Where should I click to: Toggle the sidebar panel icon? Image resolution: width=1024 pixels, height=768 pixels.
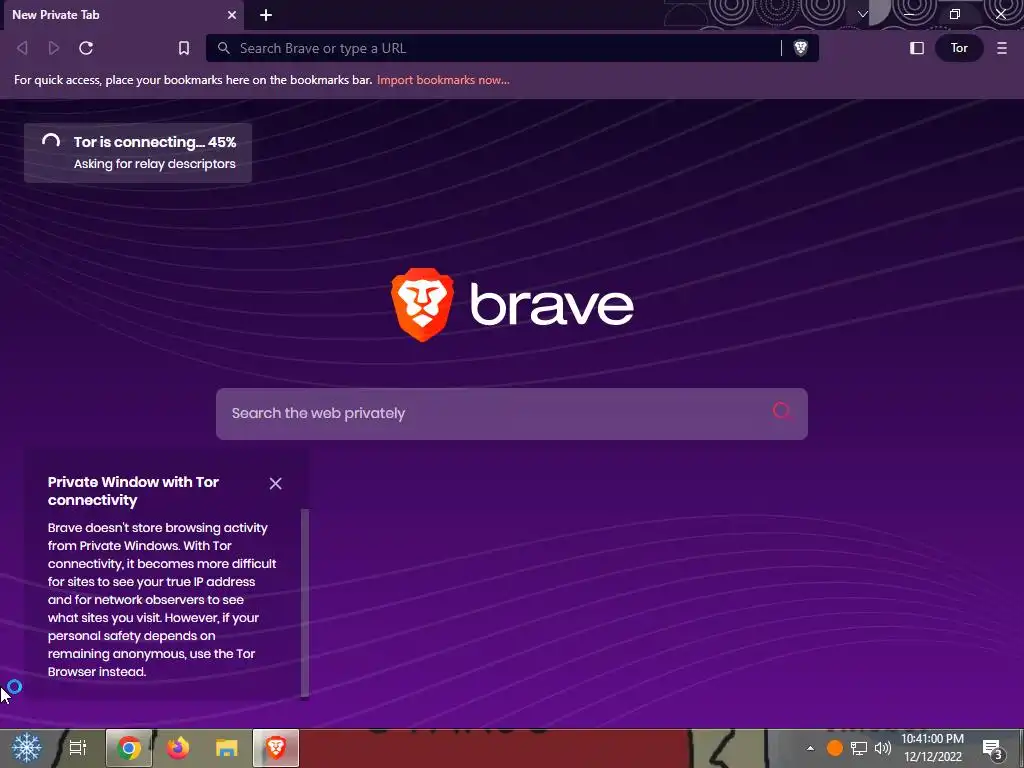(x=917, y=48)
